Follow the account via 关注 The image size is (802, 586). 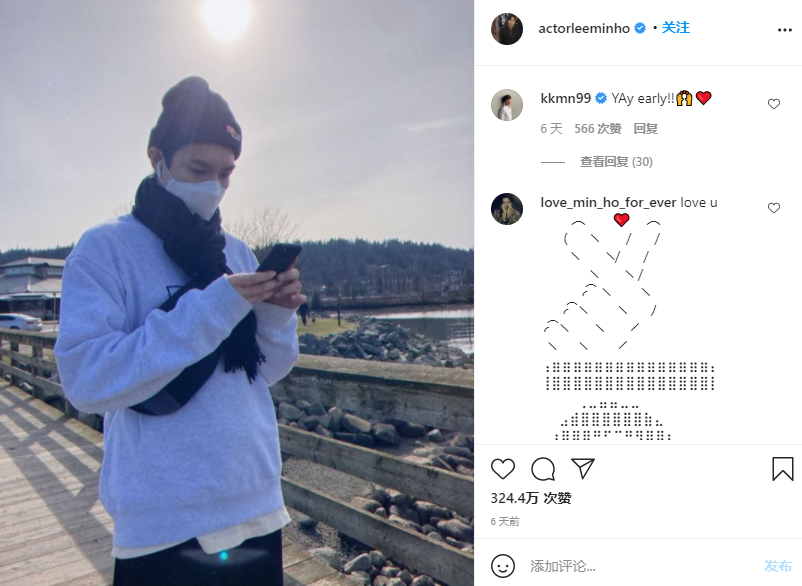click(676, 28)
